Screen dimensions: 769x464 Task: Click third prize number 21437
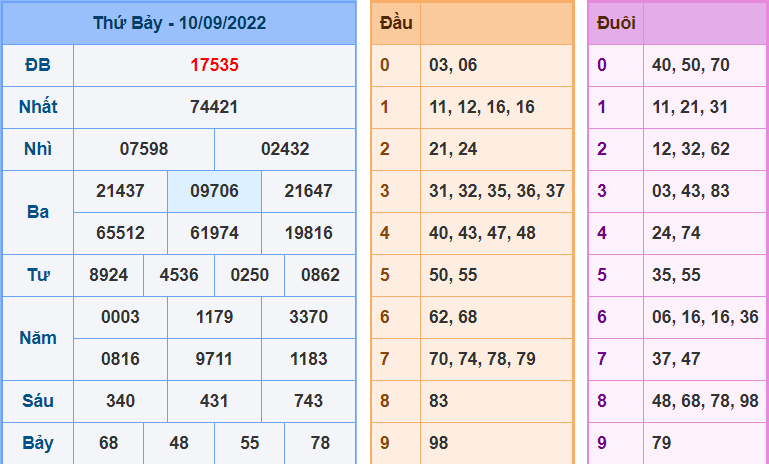(120, 191)
